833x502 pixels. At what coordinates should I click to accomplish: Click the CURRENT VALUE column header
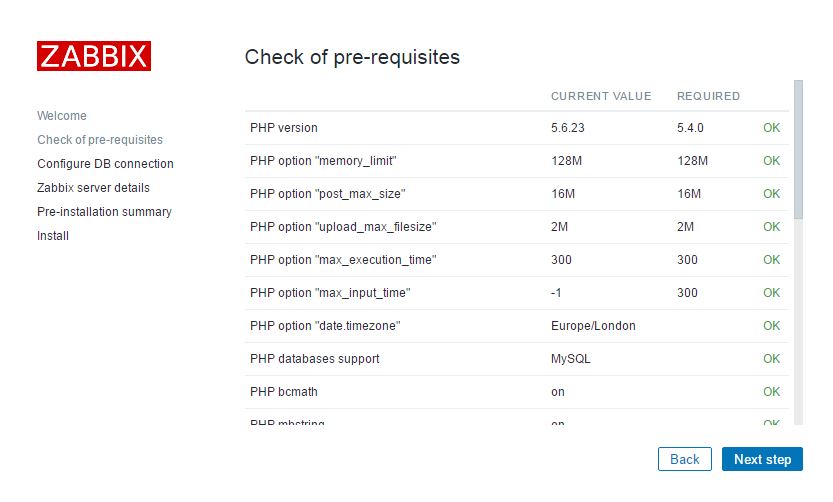click(x=601, y=97)
